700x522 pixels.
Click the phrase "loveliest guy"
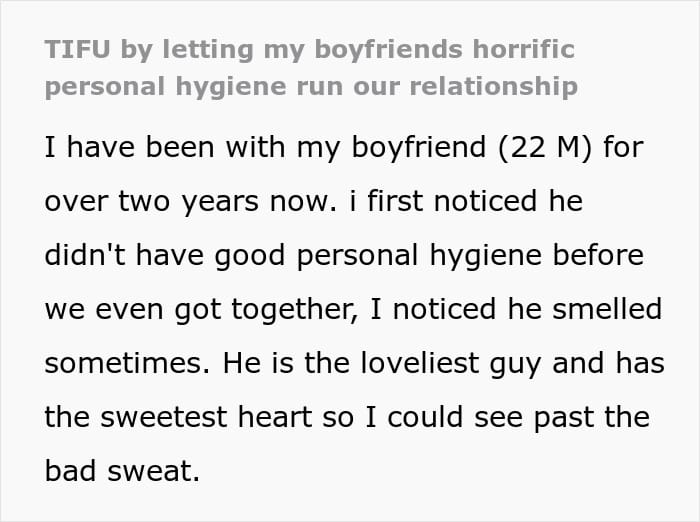tap(451, 364)
